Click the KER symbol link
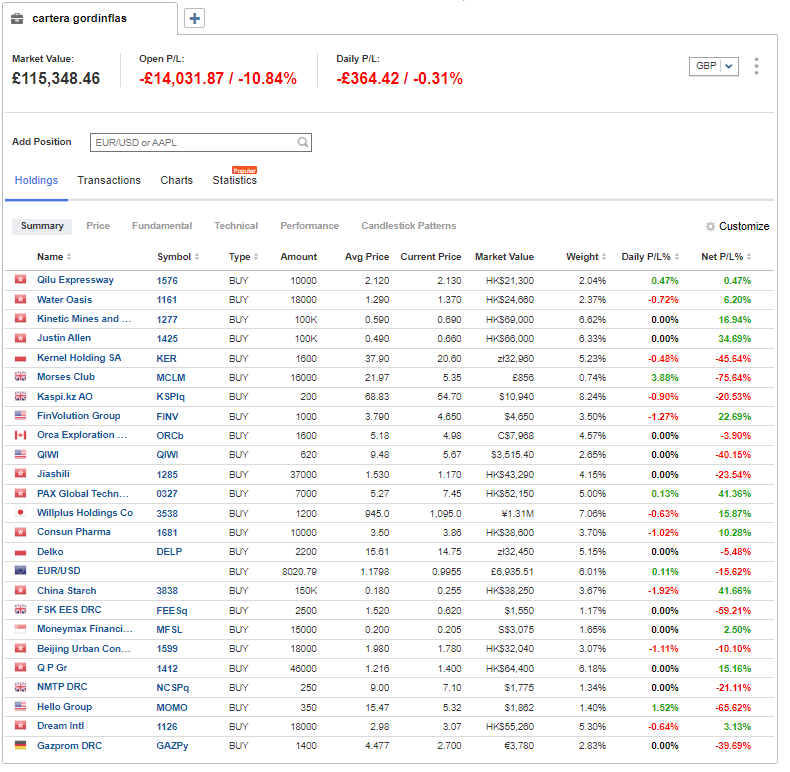Viewport: 790px width, 772px height. tap(166, 359)
